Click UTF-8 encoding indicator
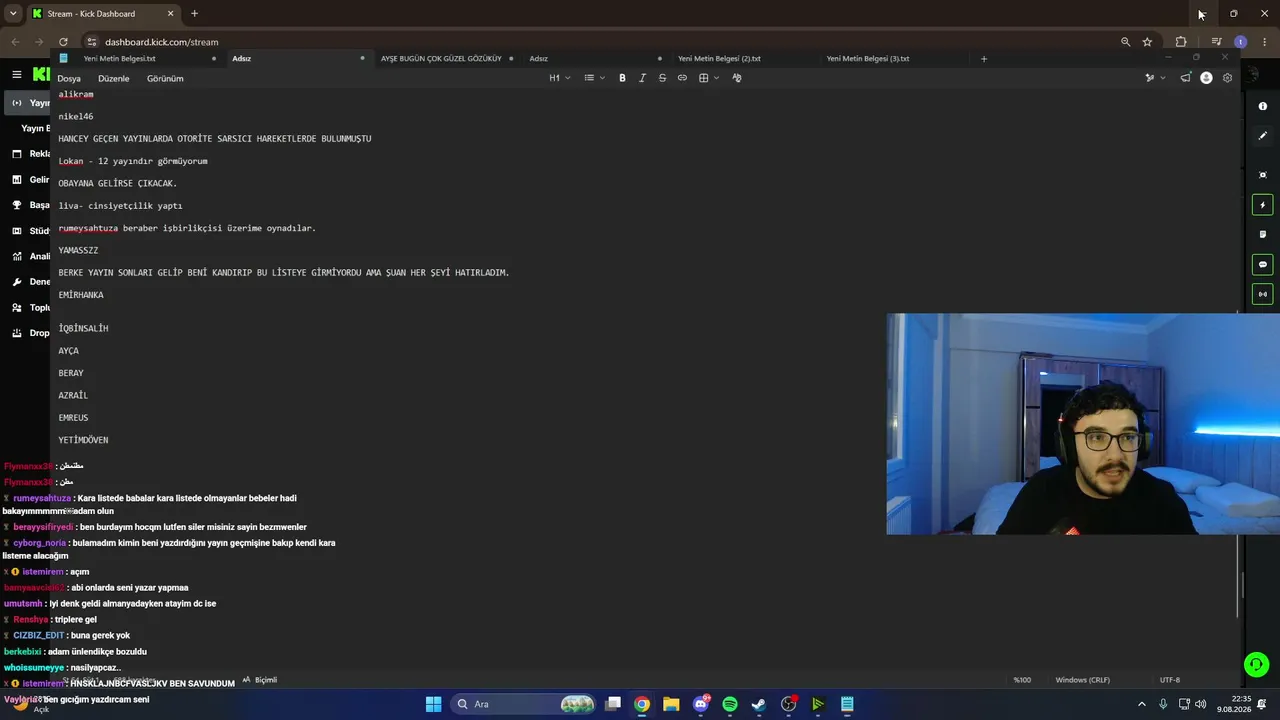The height and width of the screenshot is (720, 1280). click(1170, 680)
